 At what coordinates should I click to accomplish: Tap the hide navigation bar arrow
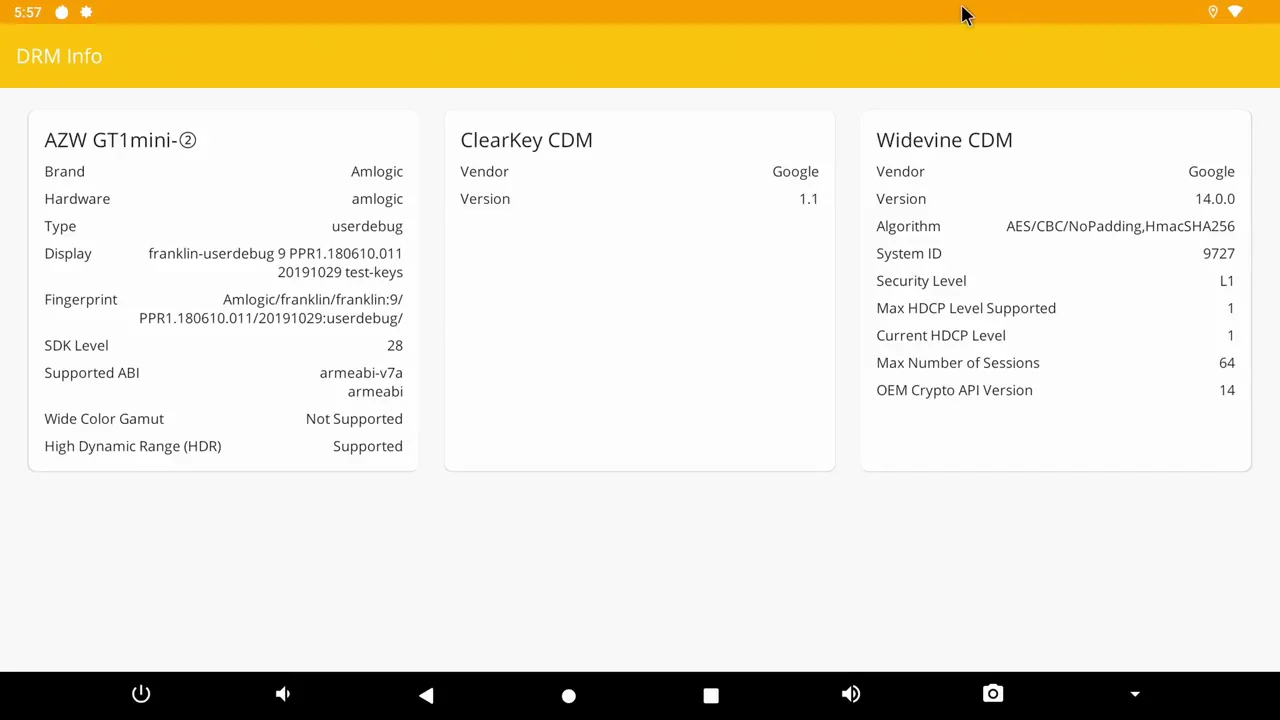click(1135, 694)
